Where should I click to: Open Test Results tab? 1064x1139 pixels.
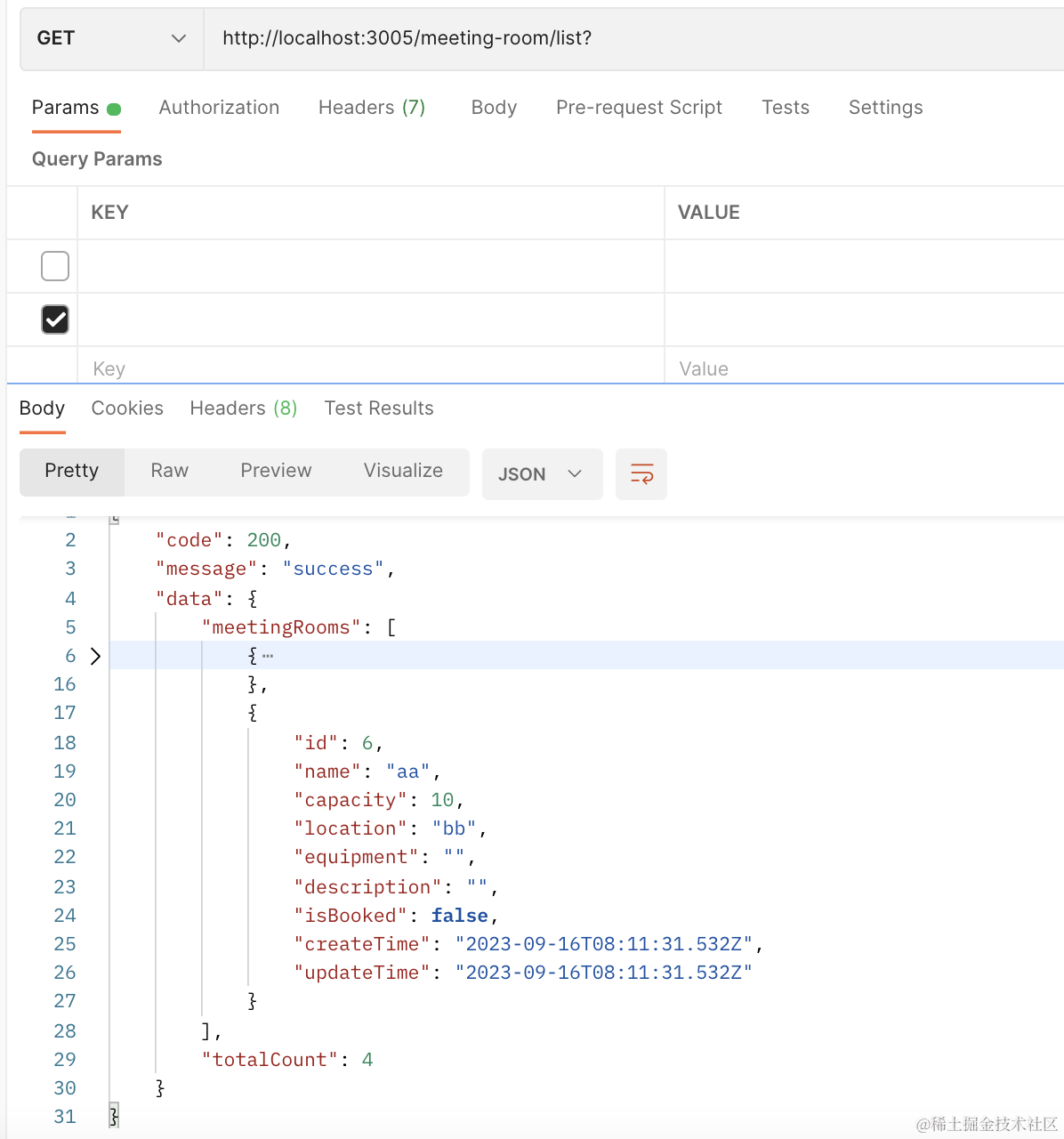379,408
